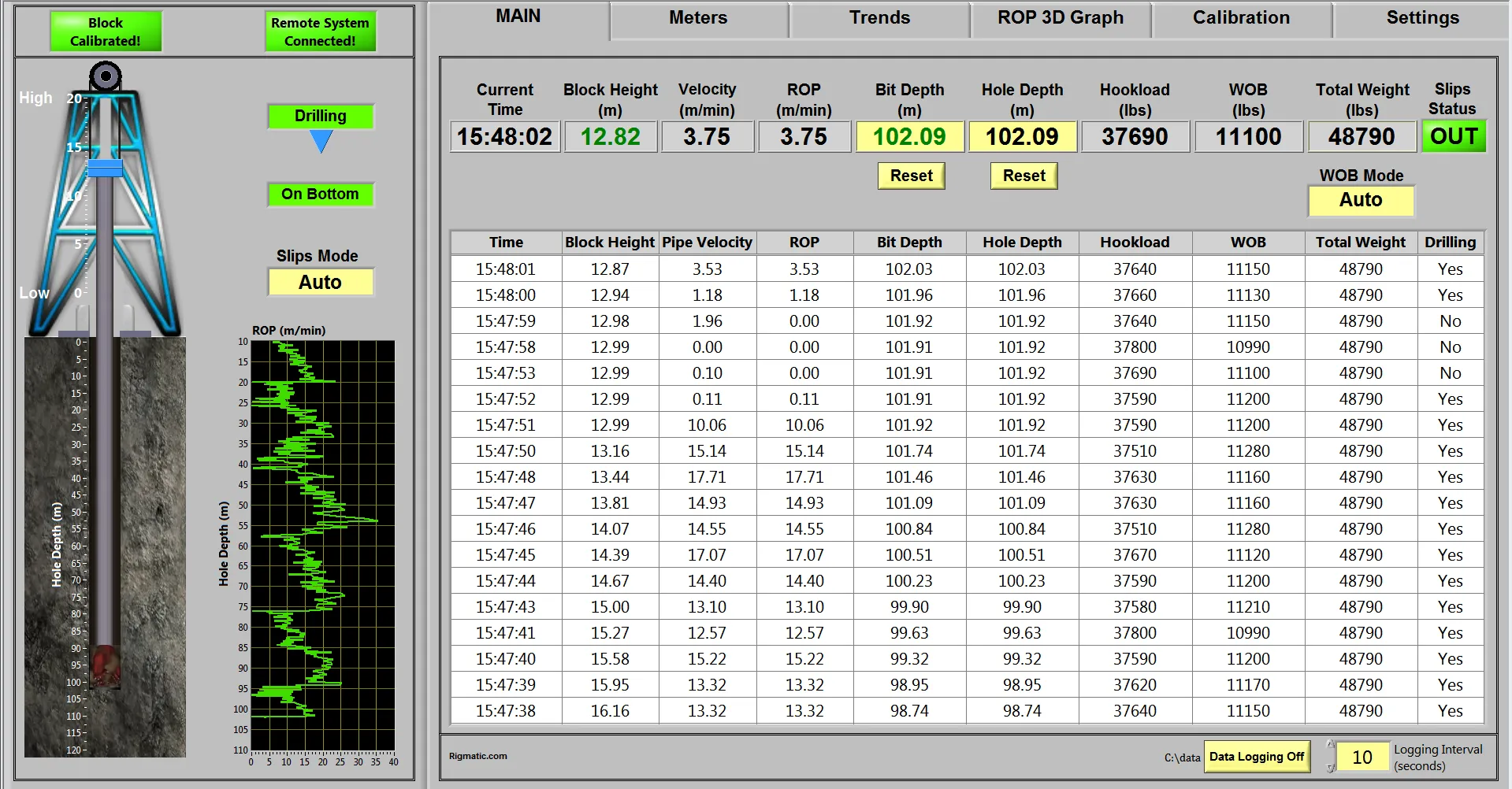Reset the Hole Depth value
1512x789 pixels.
coord(1023,176)
